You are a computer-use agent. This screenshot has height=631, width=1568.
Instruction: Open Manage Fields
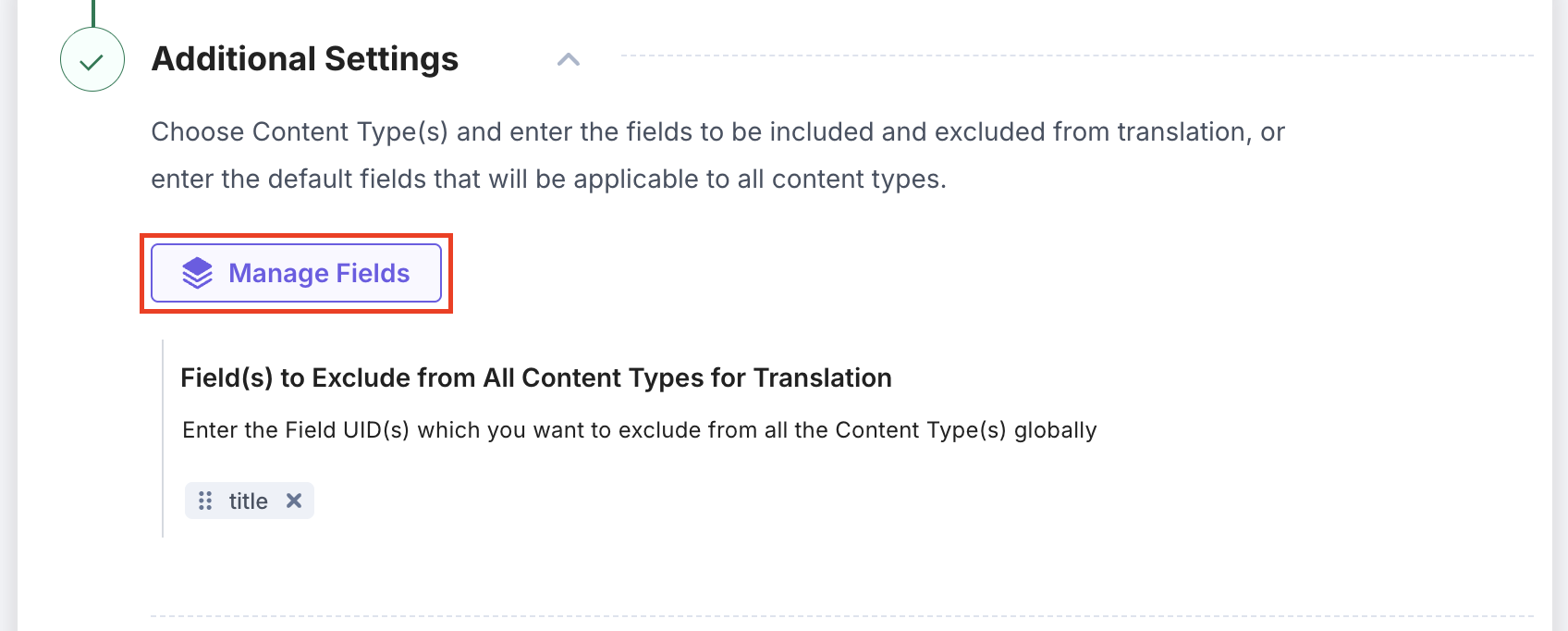point(296,273)
